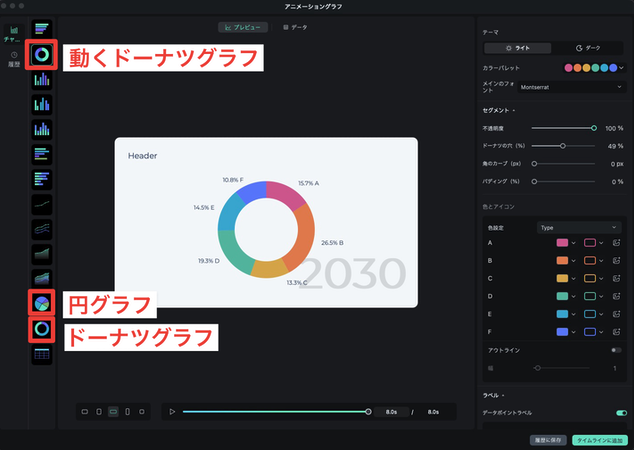This screenshot has width=634, height=450.
Task: Select the static donut chart thumbnail near bottom
Action: pos(42,329)
